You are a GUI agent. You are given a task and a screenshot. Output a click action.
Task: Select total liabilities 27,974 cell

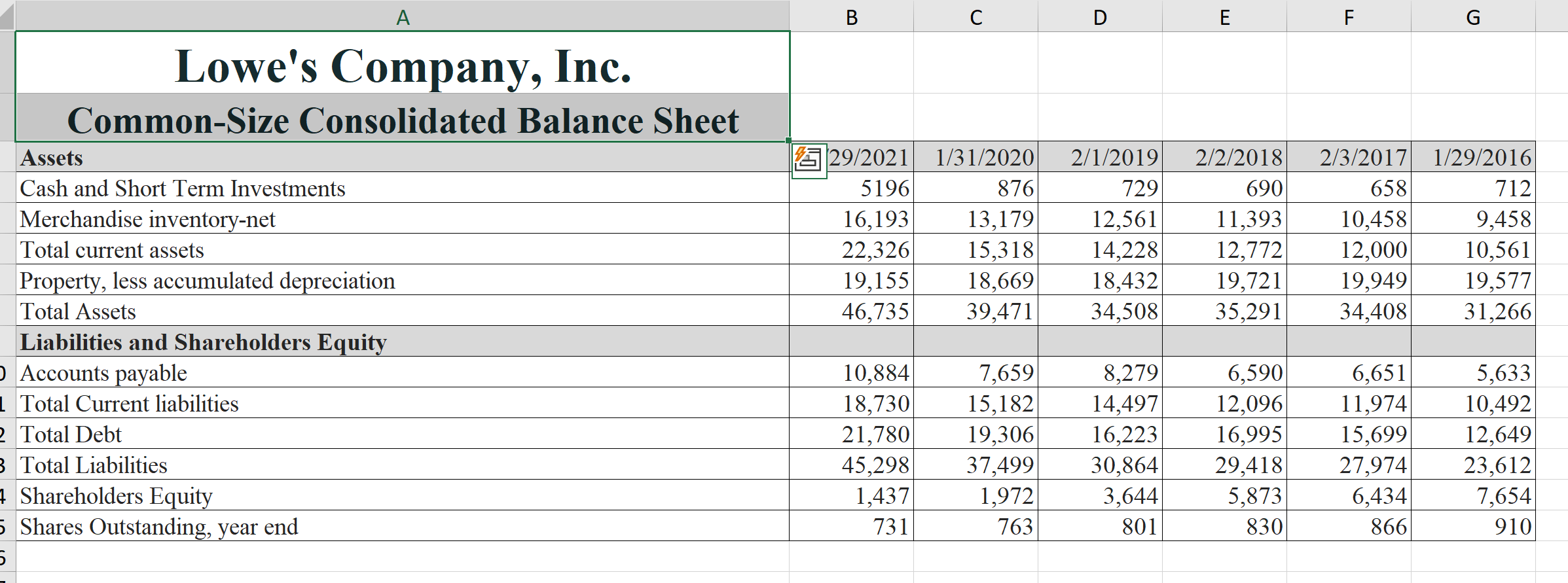[1349, 465]
